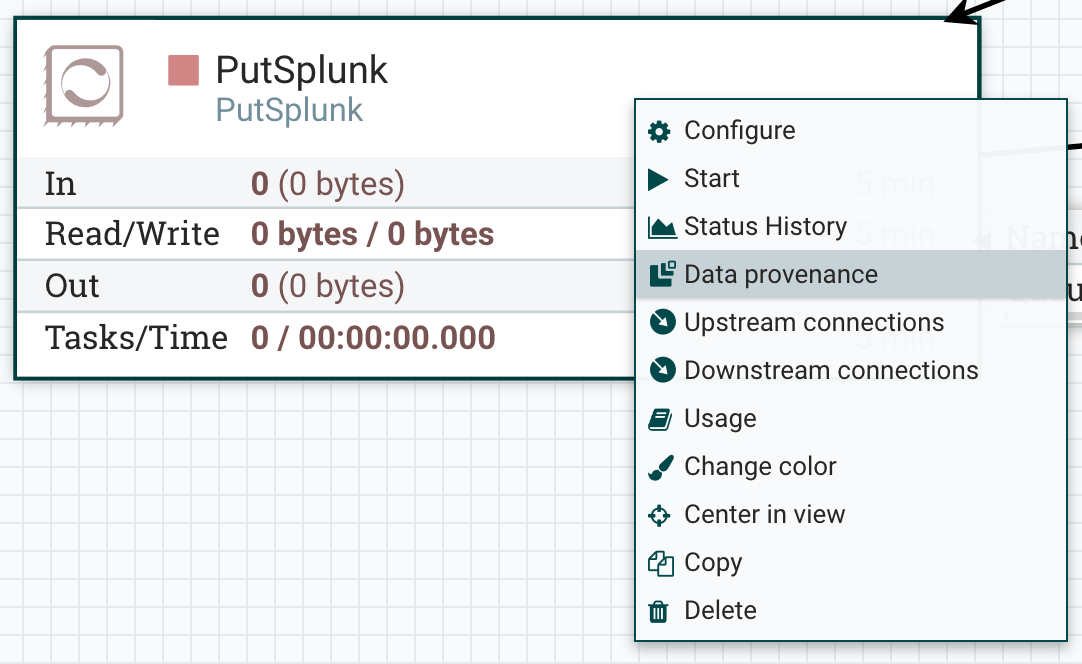The image size is (1082, 664).
Task: Click the Tasks/Time statistics row
Action: (x=270, y=338)
